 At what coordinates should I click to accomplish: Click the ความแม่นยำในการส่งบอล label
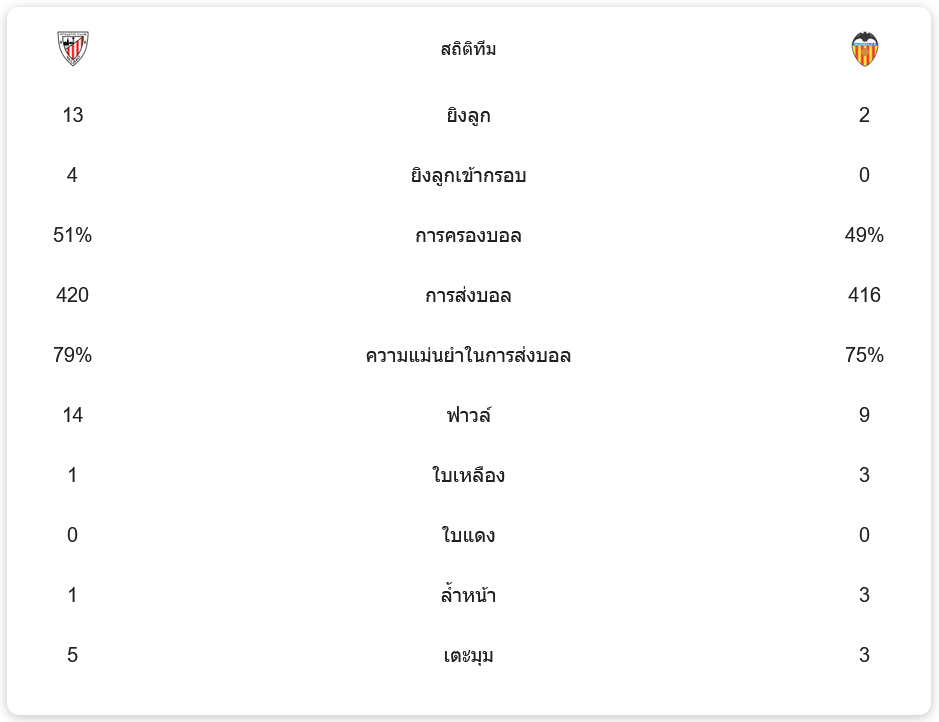(x=468, y=356)
